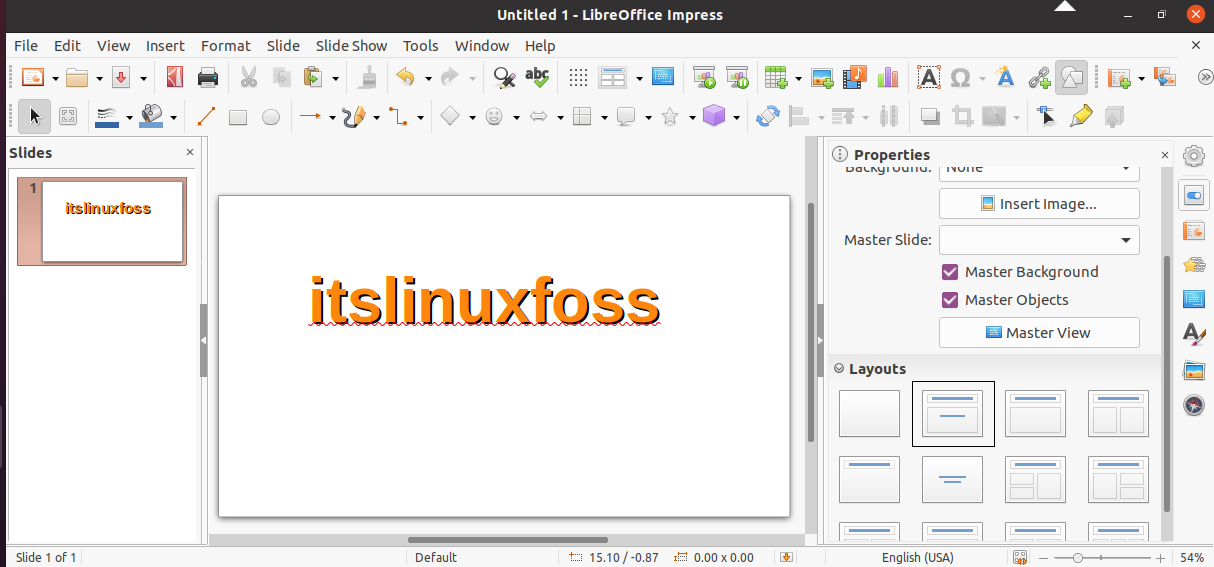Open the Symbol Shapes dropdown arrow

pos(516,118)
